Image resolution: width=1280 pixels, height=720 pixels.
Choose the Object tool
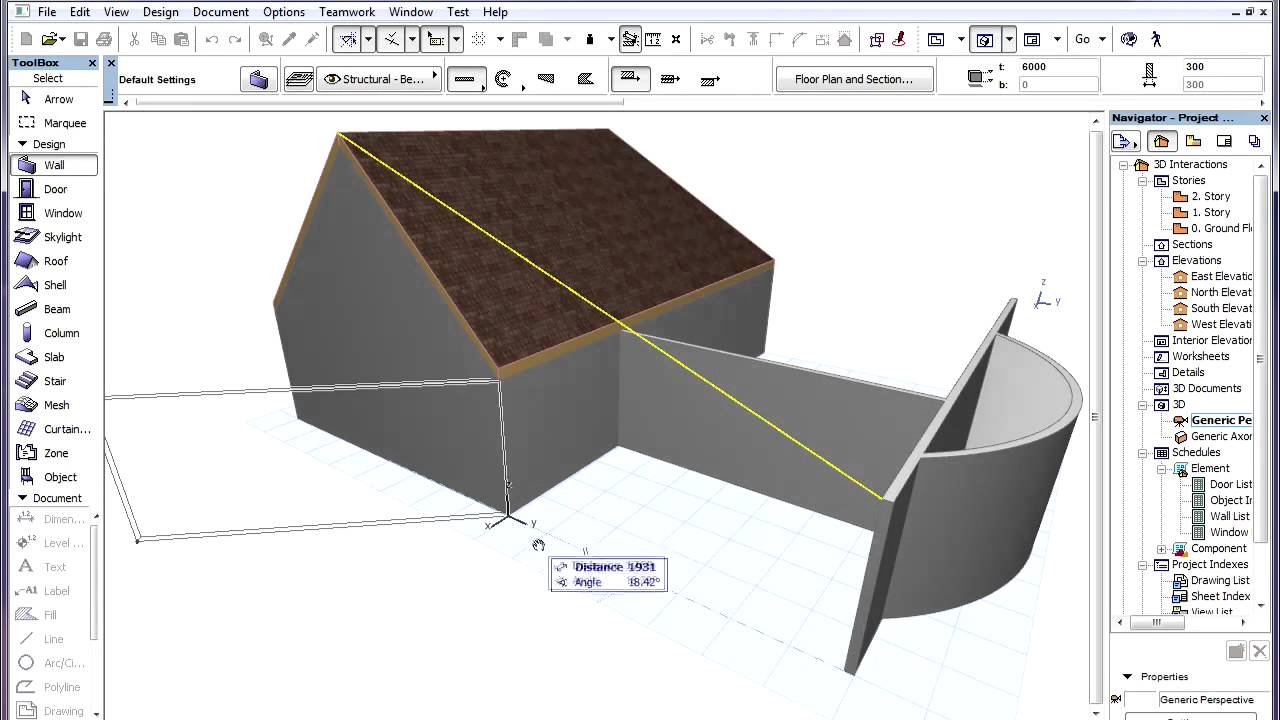(x=54, y=477)
